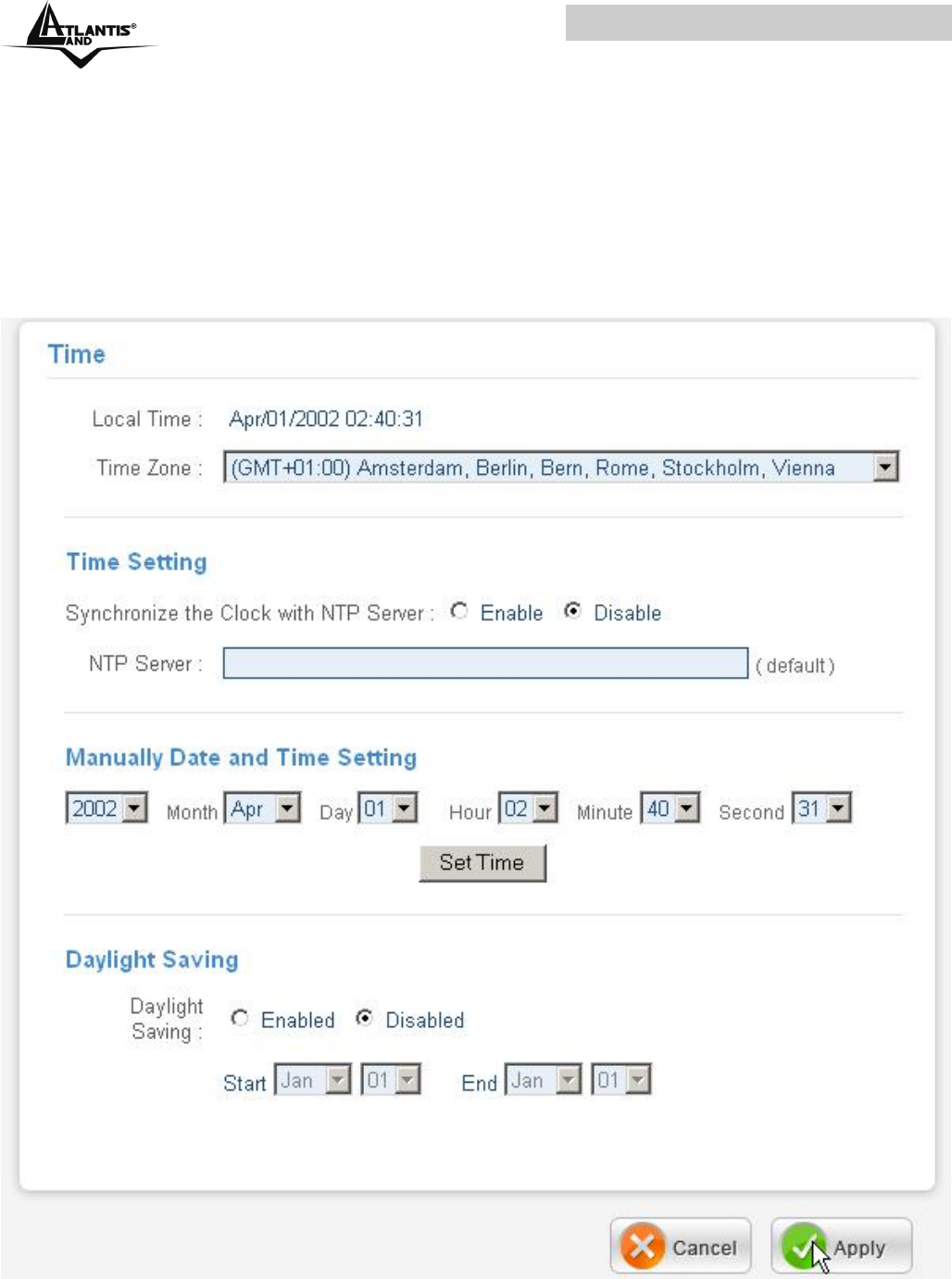Expand the Second dropdown

click(838, 809)
